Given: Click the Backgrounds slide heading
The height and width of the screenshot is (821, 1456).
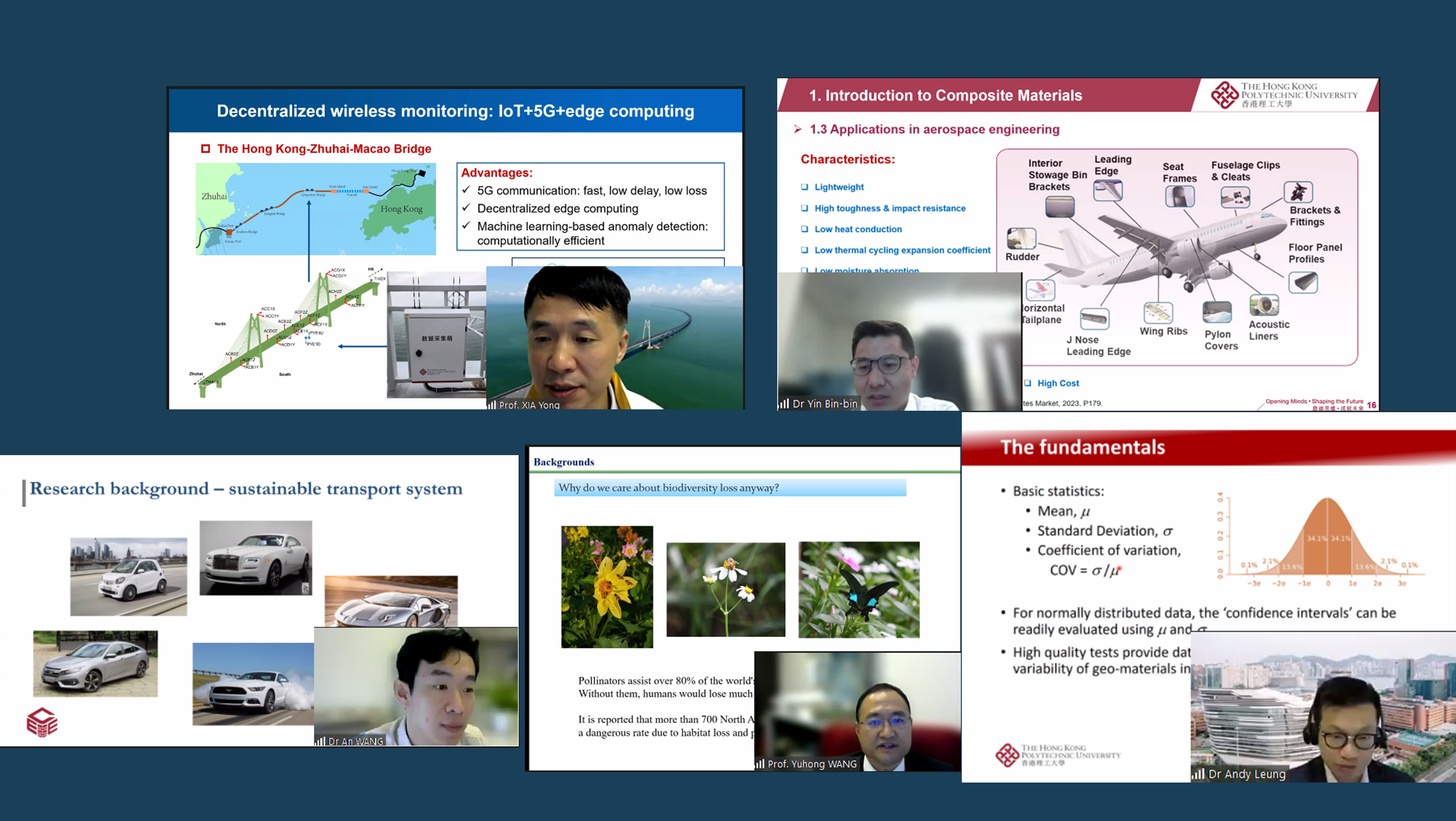Looking at the screenshot, I should pos(563,462).
